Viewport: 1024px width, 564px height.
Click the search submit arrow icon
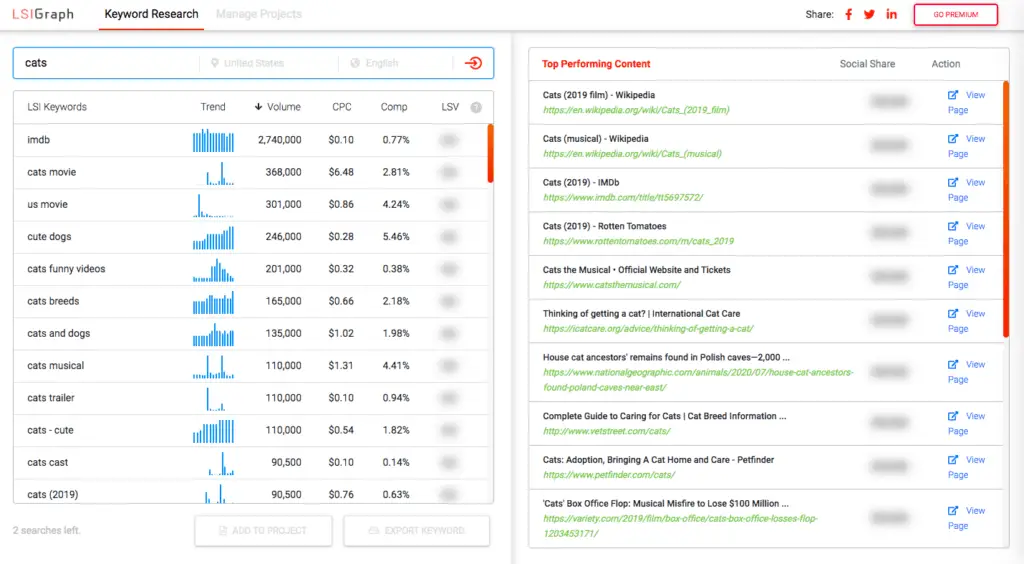473,63
